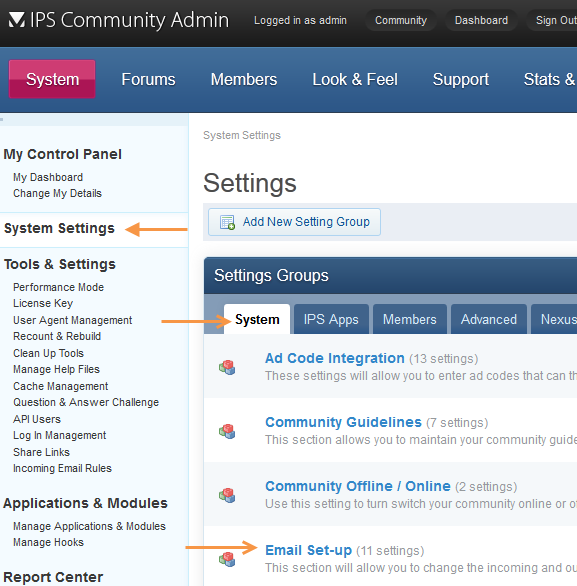Image resolution: width=577 pixels, height=586 pixels.
Task: Open Question & Answer Challenge link
Action: pos(86,402)
